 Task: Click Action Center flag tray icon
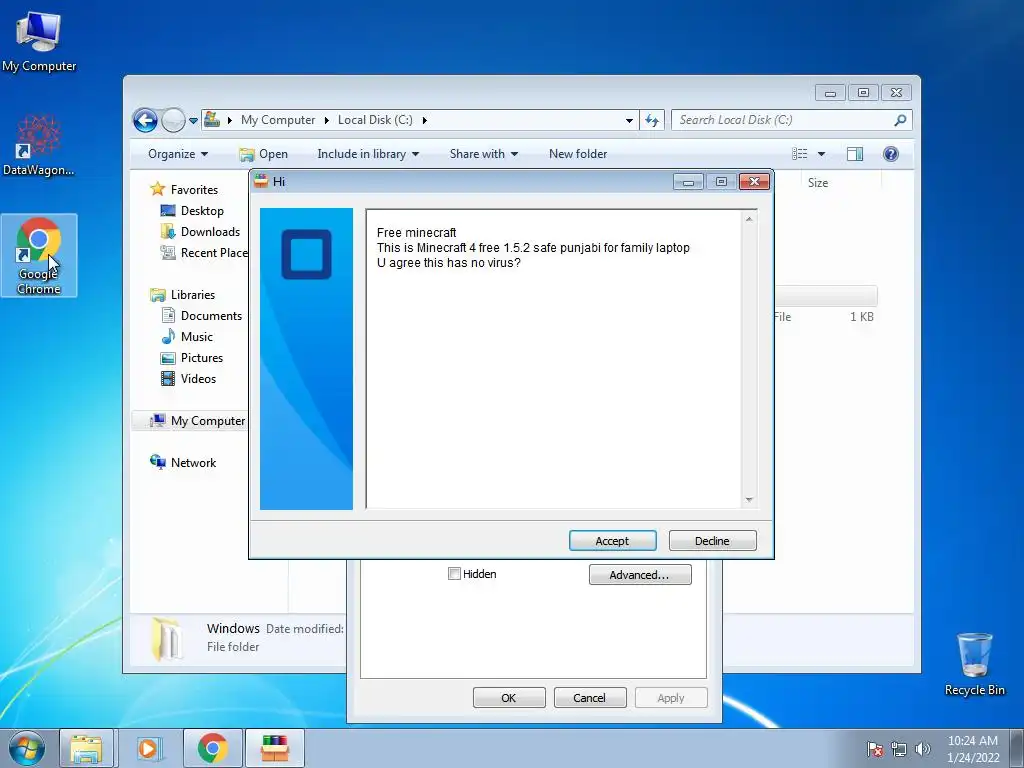(x=874, y=749)
